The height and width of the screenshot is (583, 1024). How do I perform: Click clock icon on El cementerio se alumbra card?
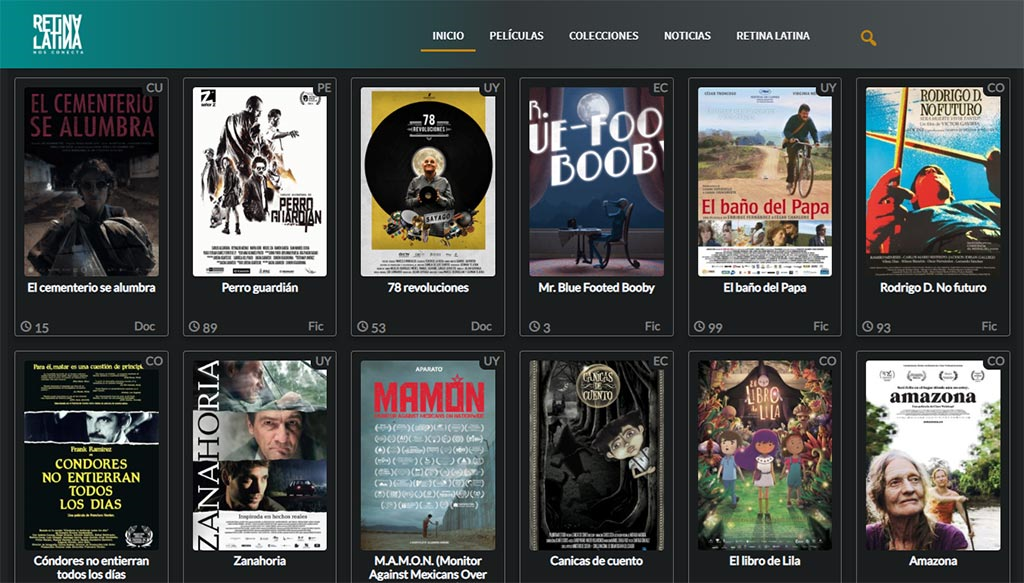pyautogui.click(x=26, y=326)
